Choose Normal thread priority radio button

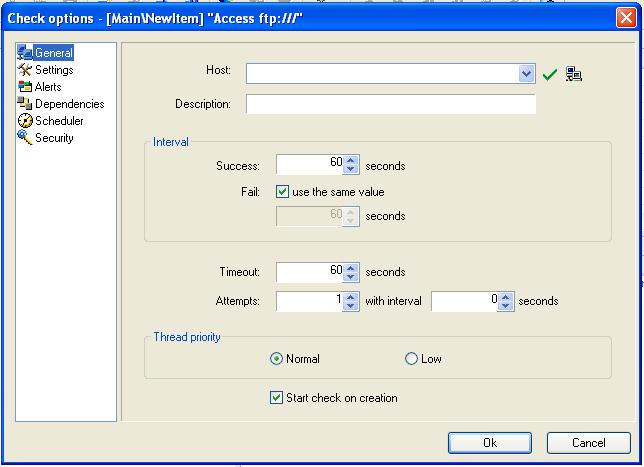point(276,359)
